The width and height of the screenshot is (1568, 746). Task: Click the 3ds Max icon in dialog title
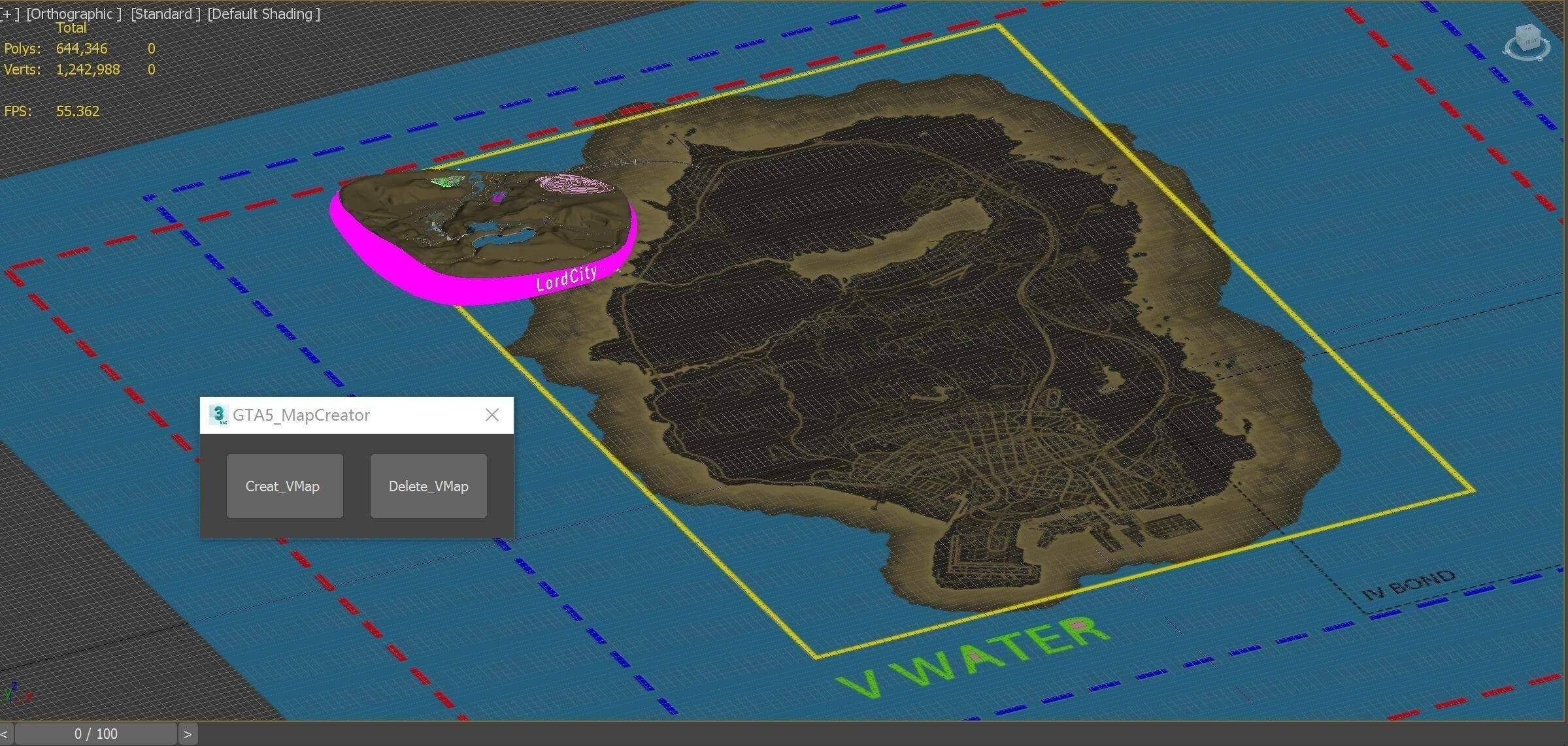pyautogui.click(x=218, y=415)
